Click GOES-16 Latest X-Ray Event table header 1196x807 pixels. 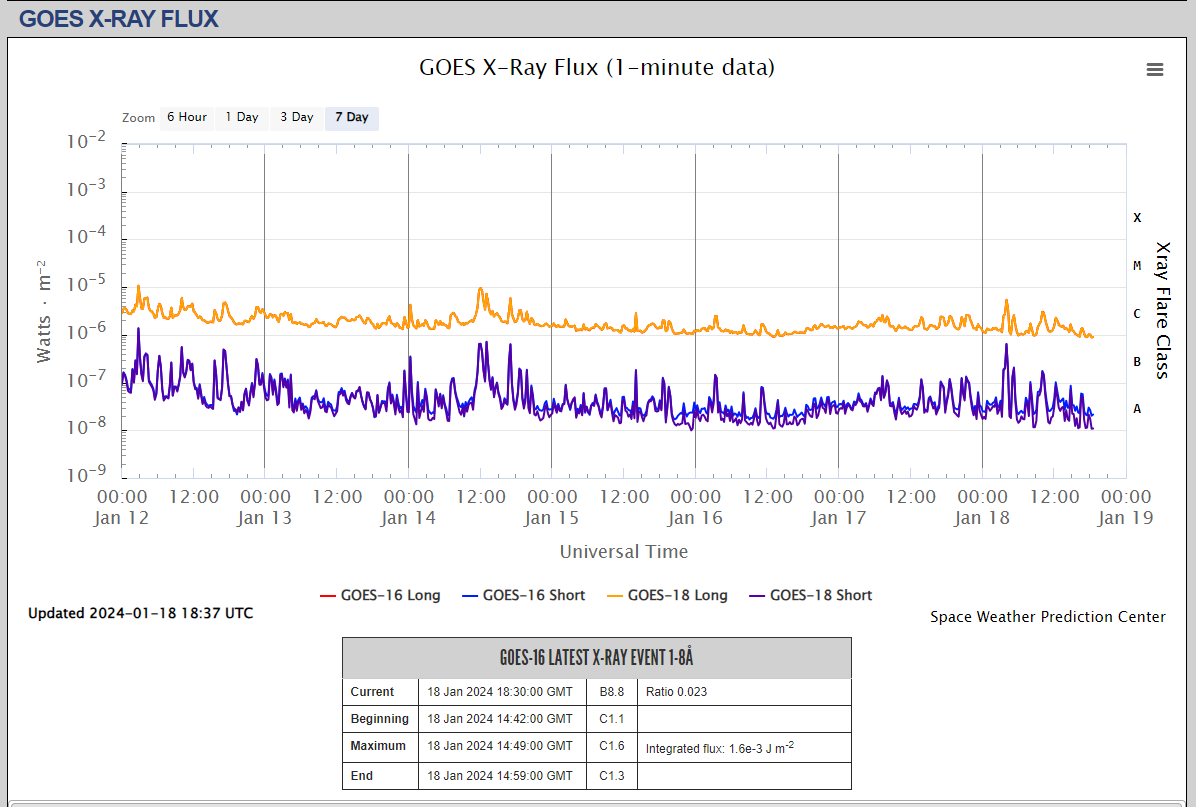click(596, 658)
